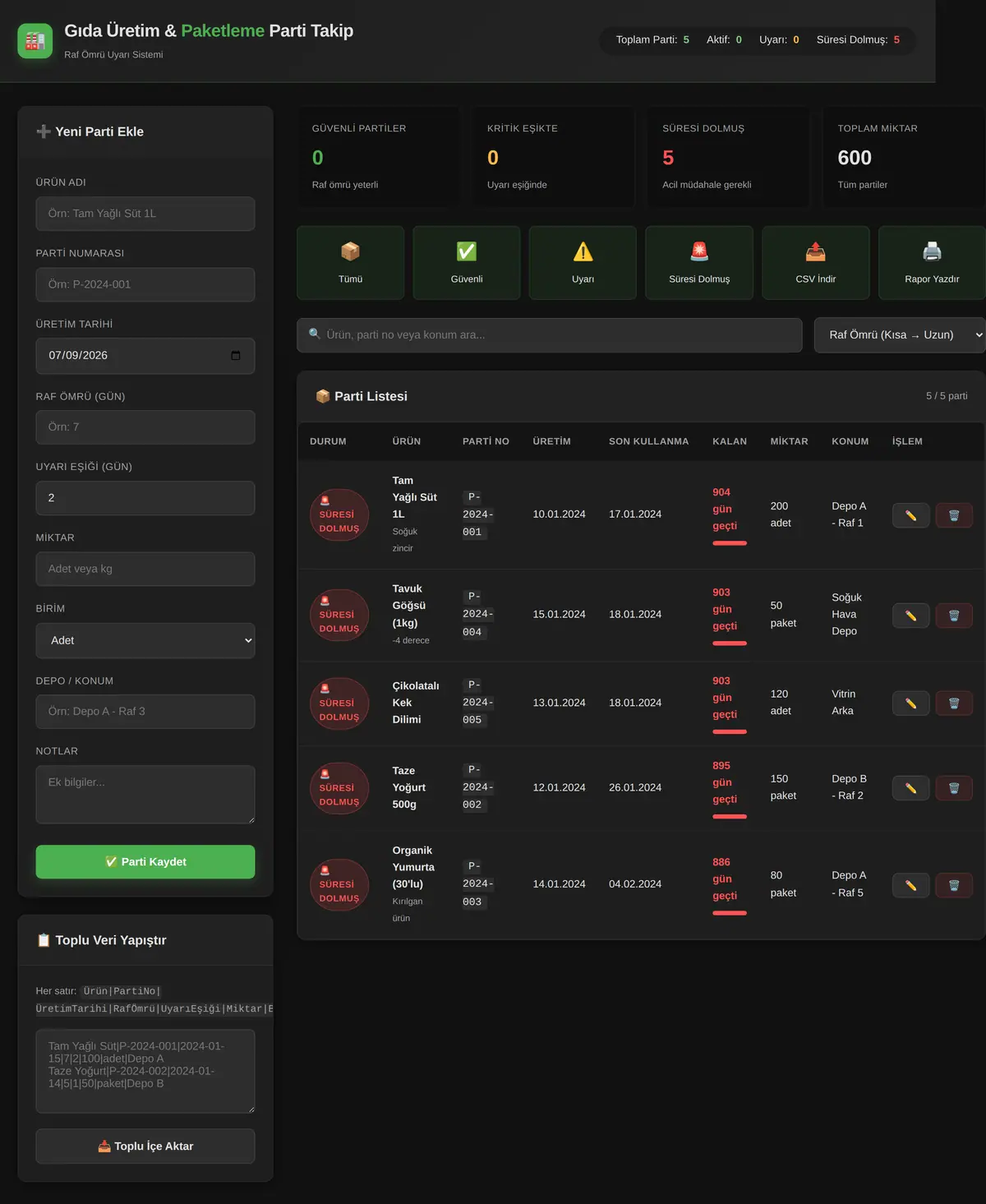
Task: Click the 04.02.2024 expiry date
Action: (635, 884)
